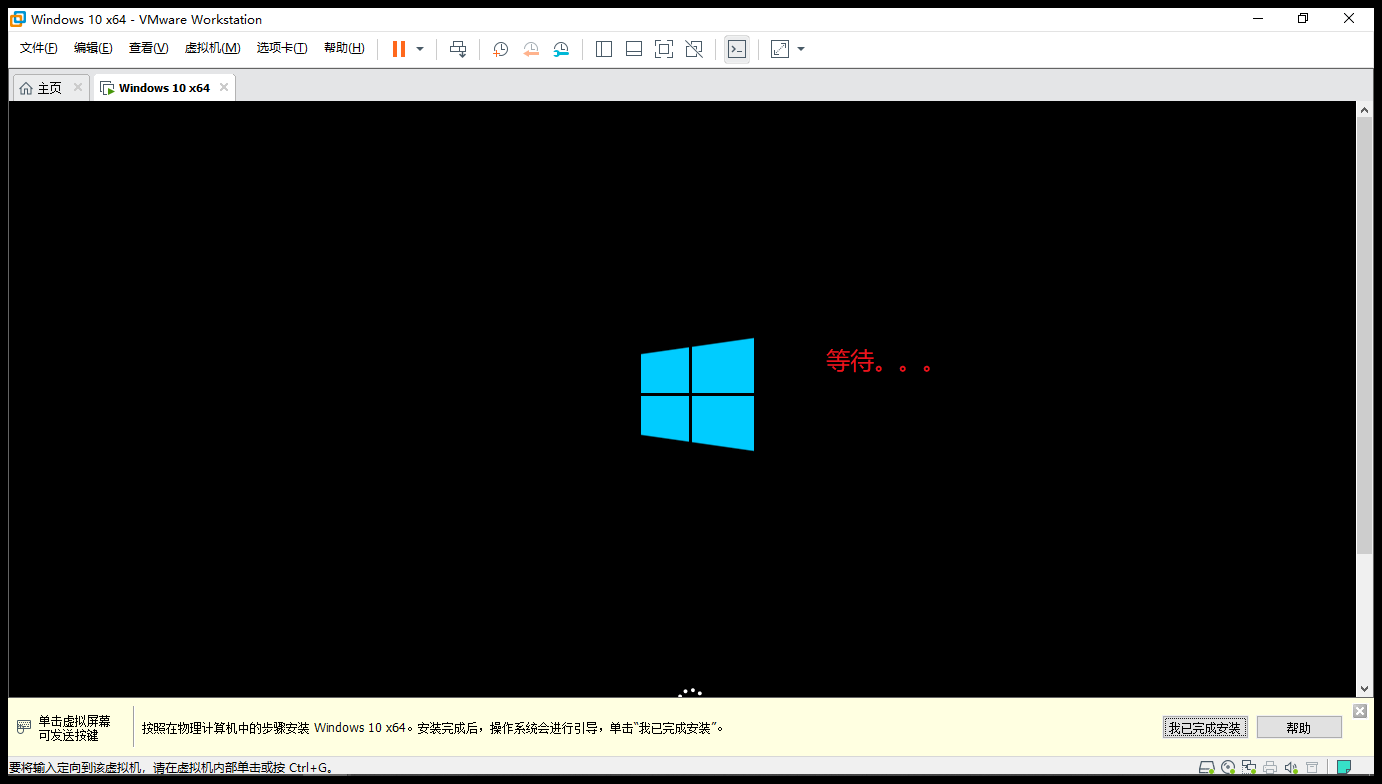Click the vertical scrollbar thumb

[x=1365, y=336]
